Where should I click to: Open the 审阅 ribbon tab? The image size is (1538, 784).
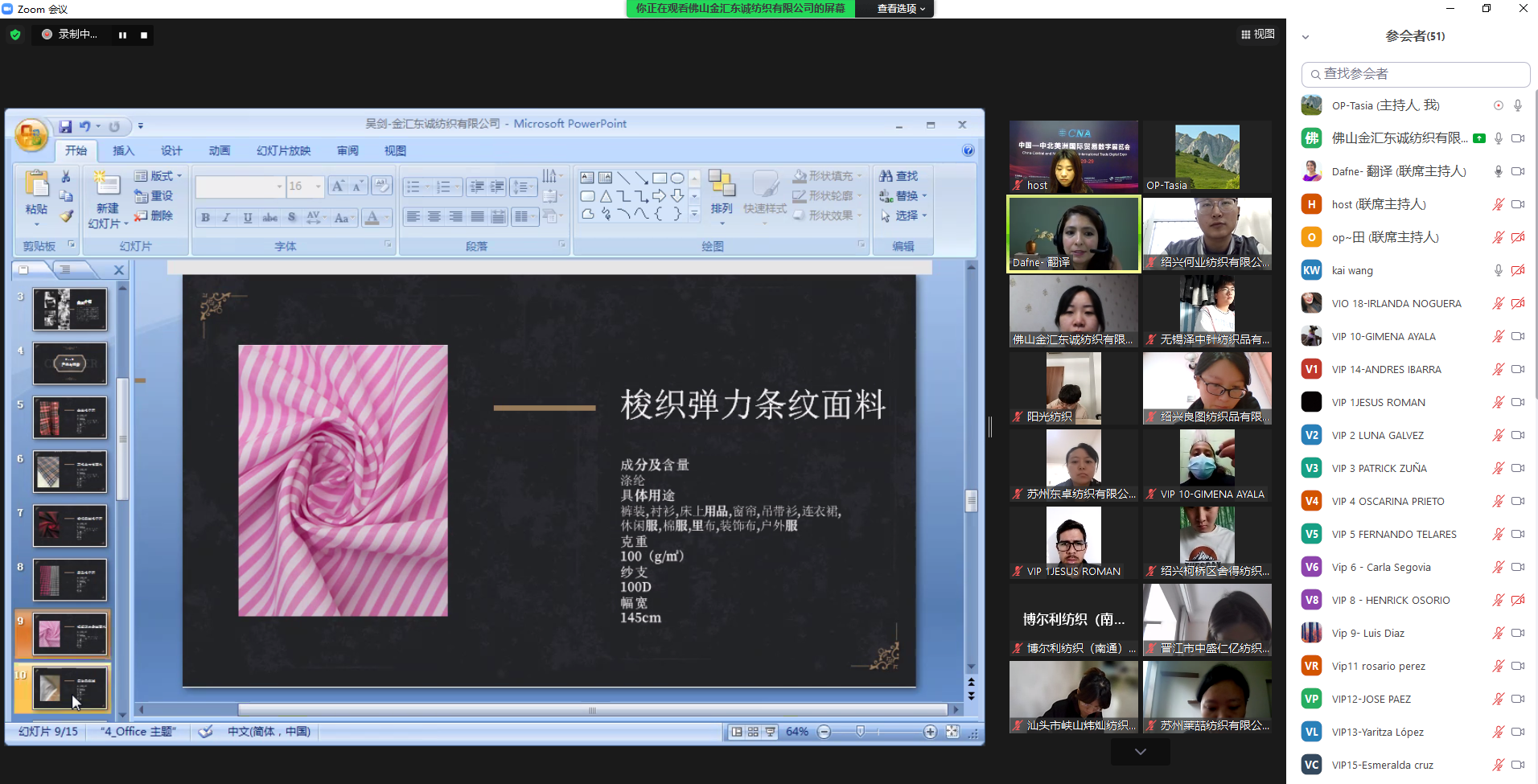(x=347, y=150)
